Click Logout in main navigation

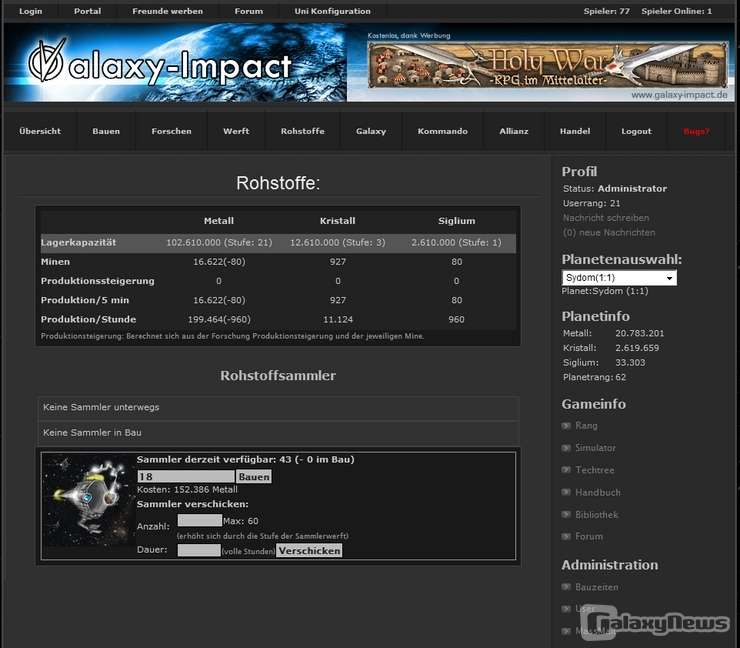(636, 131)
